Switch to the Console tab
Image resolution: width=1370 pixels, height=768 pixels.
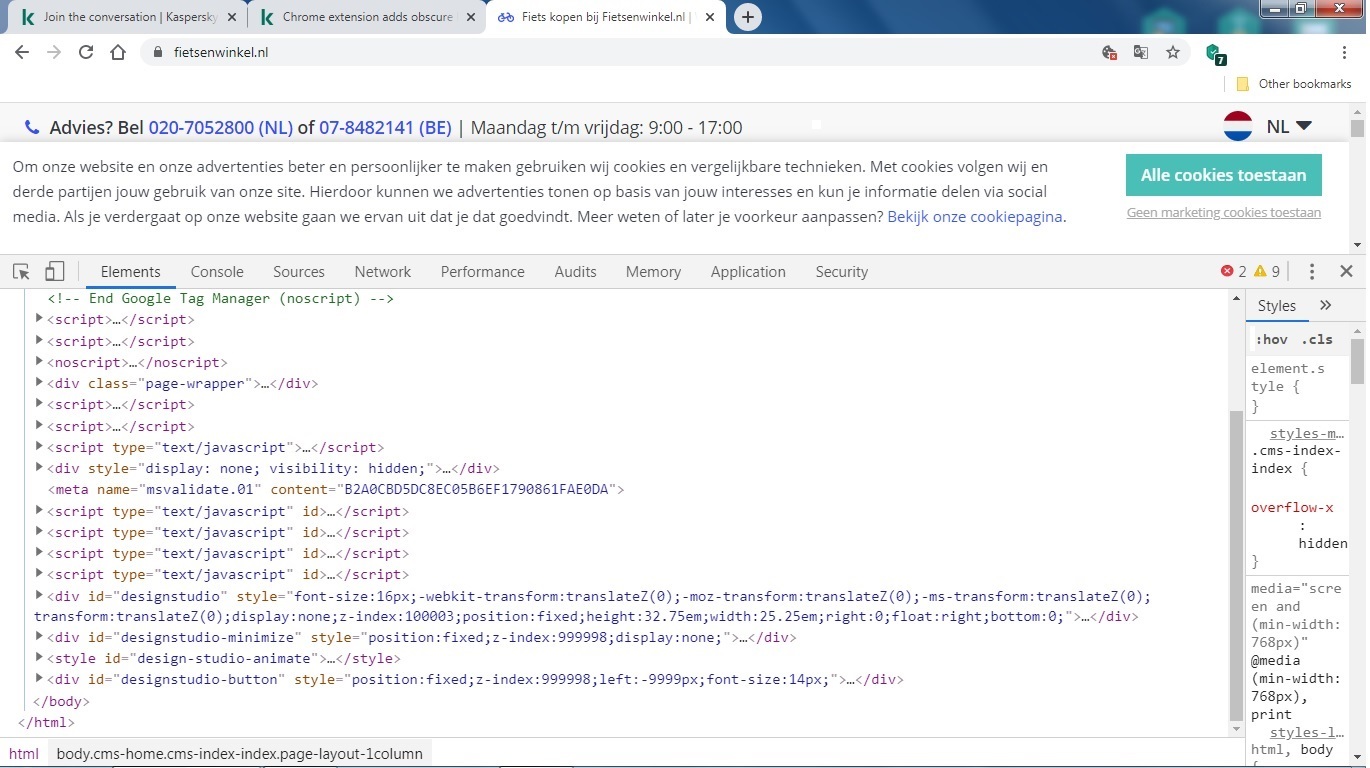(217, 271)
